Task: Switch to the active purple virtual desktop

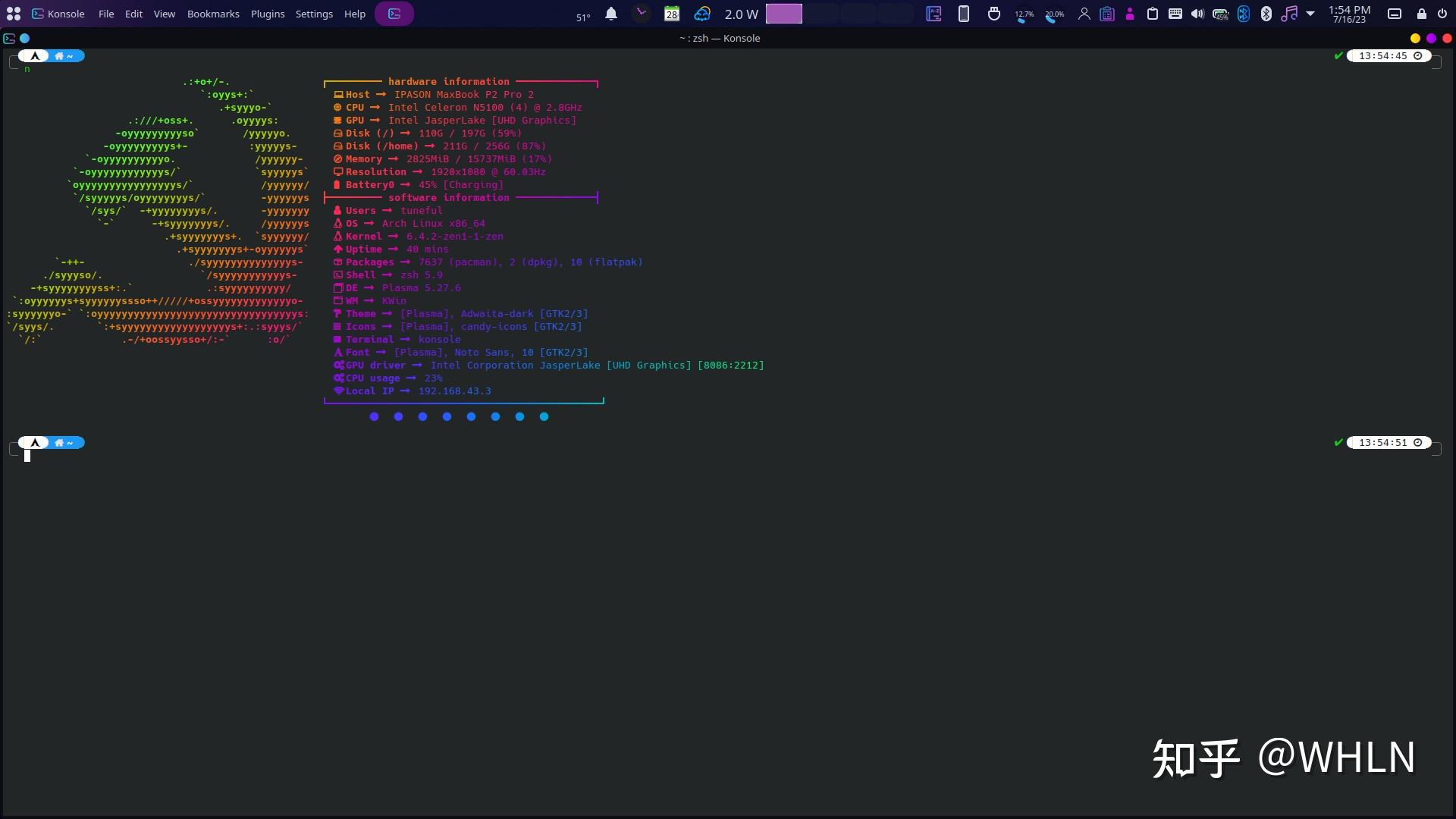Action: click(x=783, y=14)
